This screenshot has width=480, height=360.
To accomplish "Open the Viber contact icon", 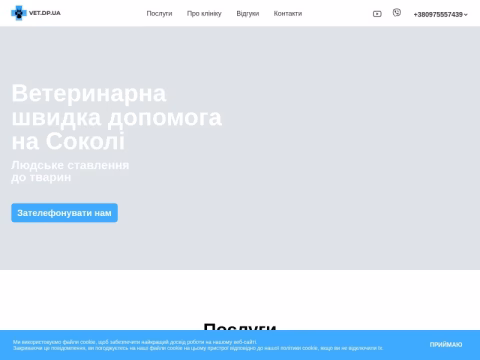I will [397, 13].
